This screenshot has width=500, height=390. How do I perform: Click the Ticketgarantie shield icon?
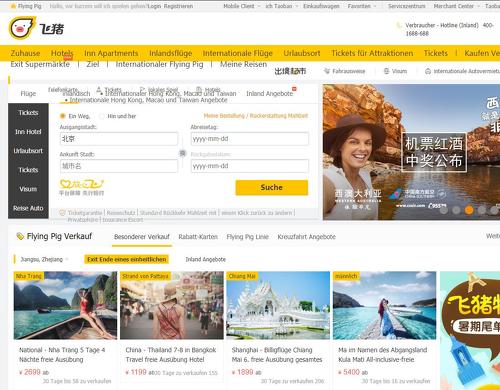[62, 213]
